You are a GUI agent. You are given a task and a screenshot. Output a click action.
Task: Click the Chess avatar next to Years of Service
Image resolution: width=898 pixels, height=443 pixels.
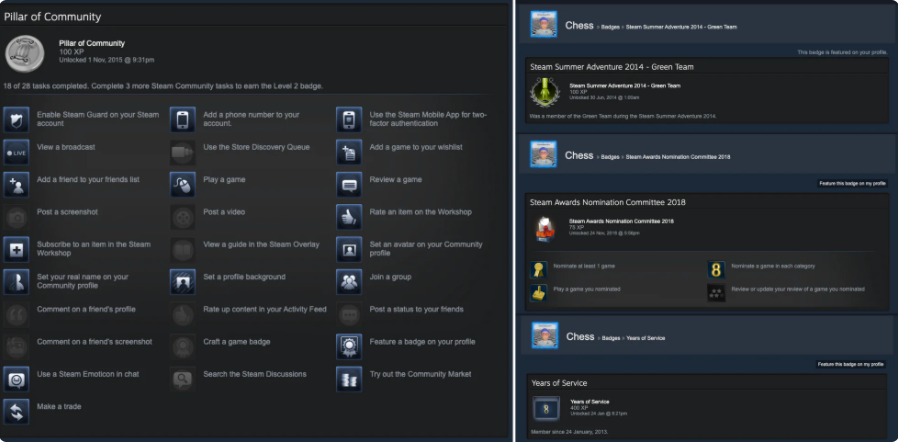544,335
